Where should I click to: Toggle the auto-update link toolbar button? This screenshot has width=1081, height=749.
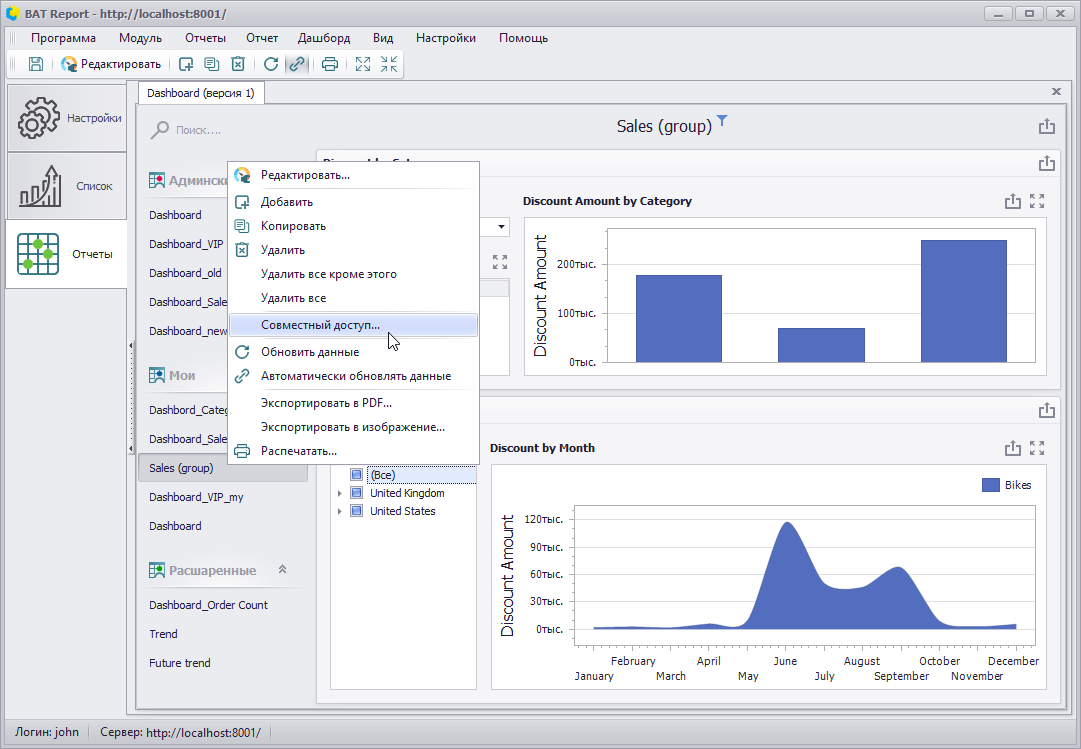297,64
